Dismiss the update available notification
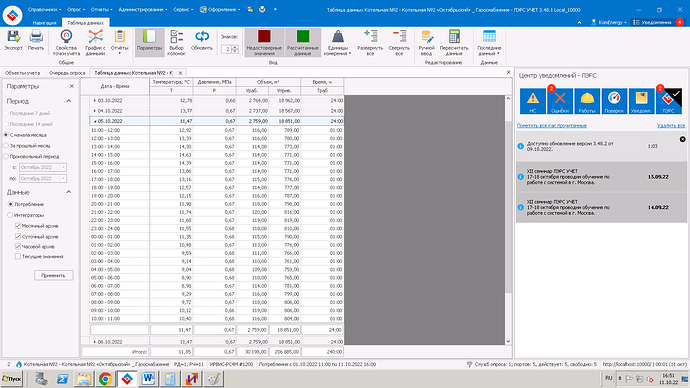The height and width of the screenshot is (388, 690). point(682,139)
